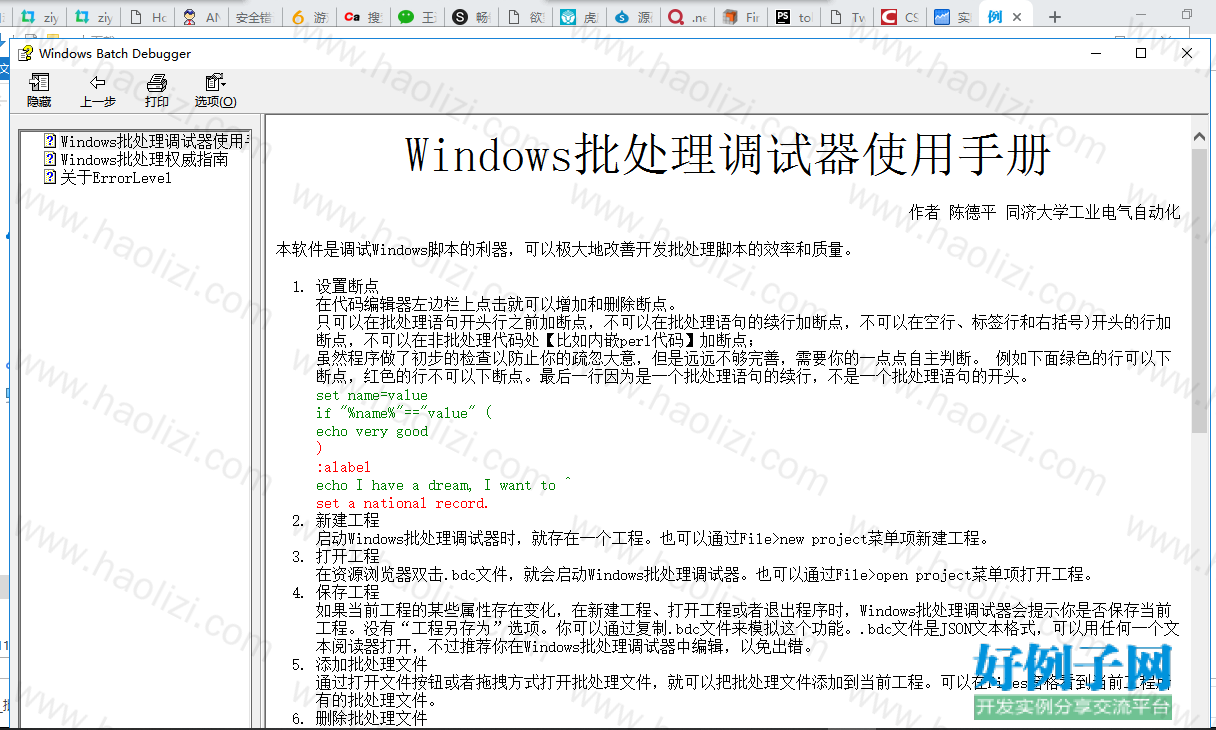Image resolution: width=1216 pixels, height=730 pixels.
Task: Switch to browser tab labeled 游
Action: click(309, 17)
